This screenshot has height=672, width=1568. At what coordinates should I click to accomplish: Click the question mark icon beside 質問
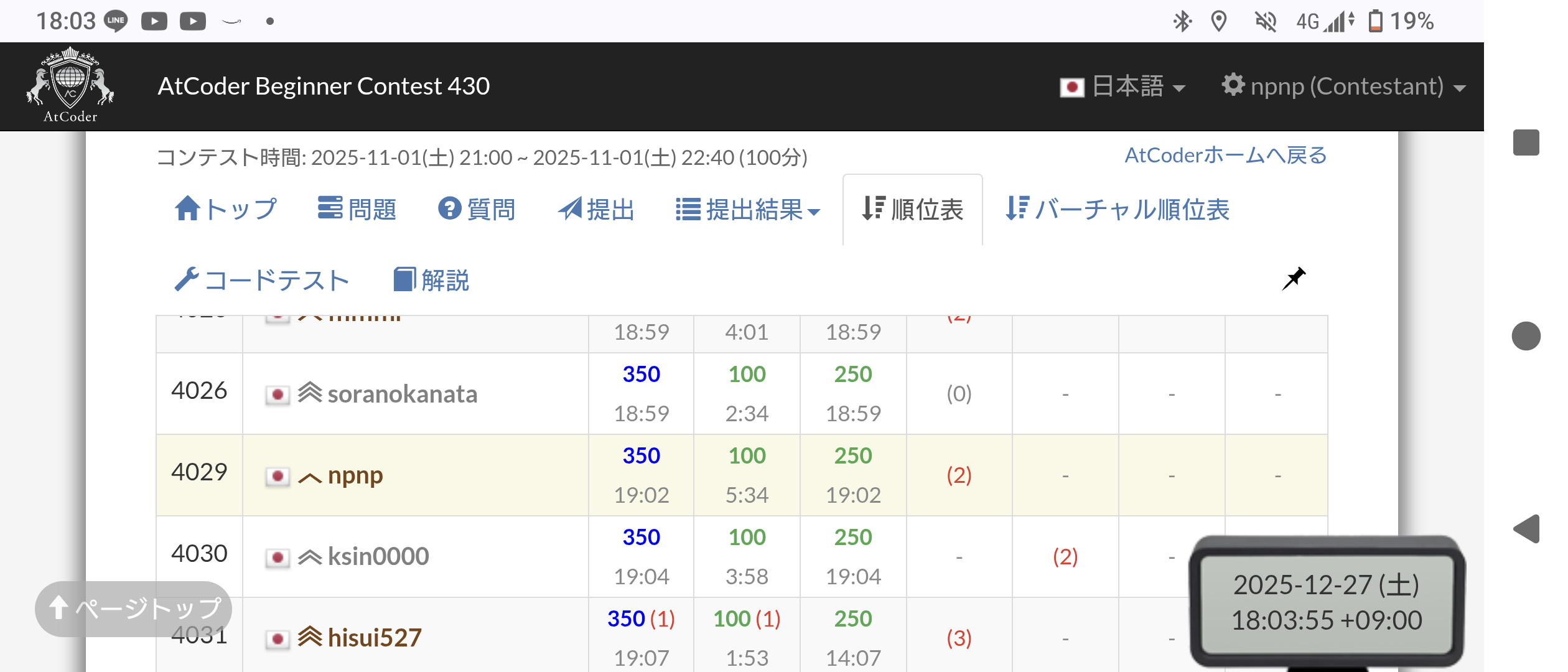pos(450,208)
